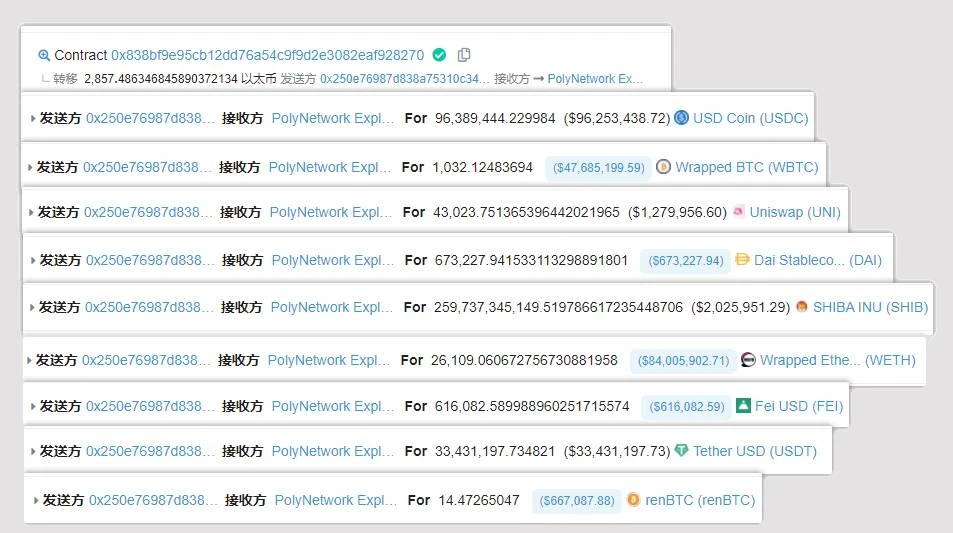The image size is (953, 533).
Task: Open PolyNetwork Expl... recipient in WBTC row
Action: pos(330,167)
